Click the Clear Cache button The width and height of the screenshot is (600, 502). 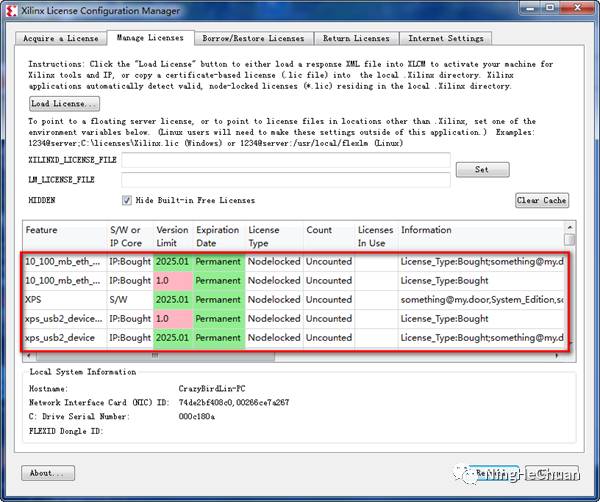[x=541, y=200]
